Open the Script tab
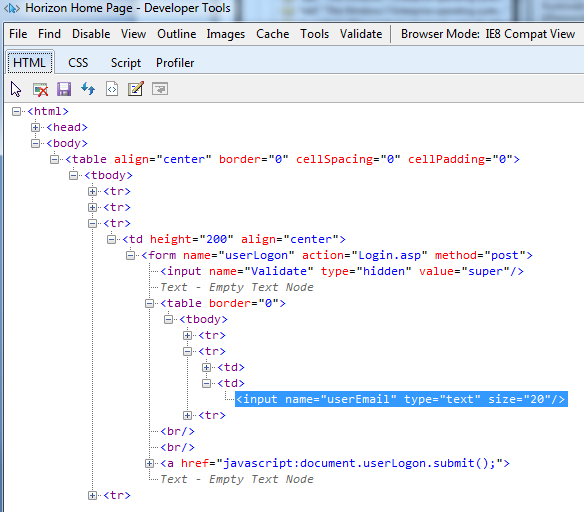 [x=126, y=63]
